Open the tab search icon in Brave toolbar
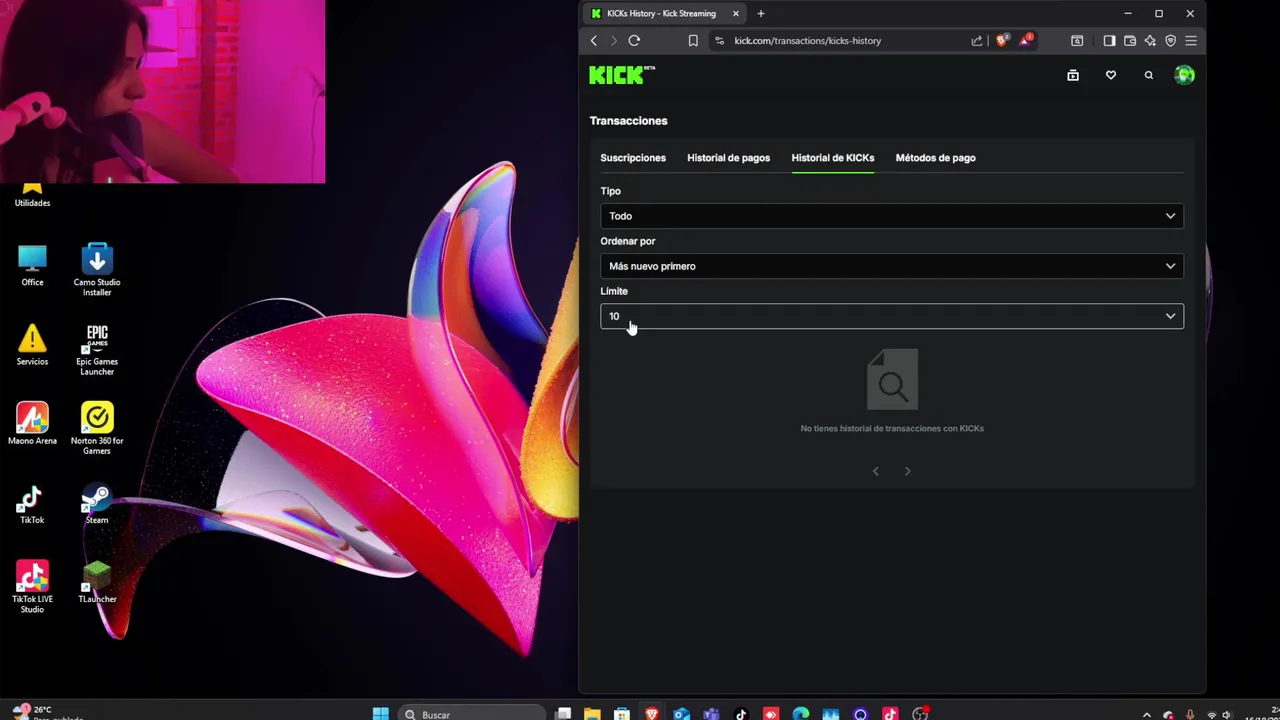Screen dimensions: 1280x720 pos(1077,41)
